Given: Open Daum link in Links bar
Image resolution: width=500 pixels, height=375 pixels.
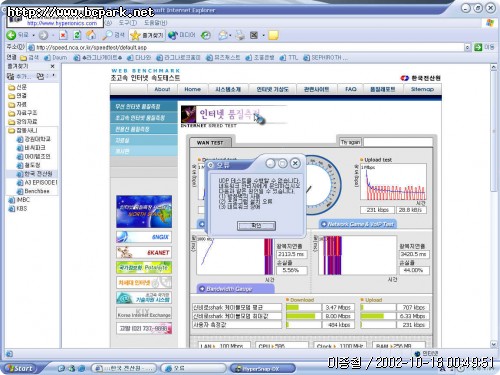Looking at the screenshot, I should pos(56,58).
